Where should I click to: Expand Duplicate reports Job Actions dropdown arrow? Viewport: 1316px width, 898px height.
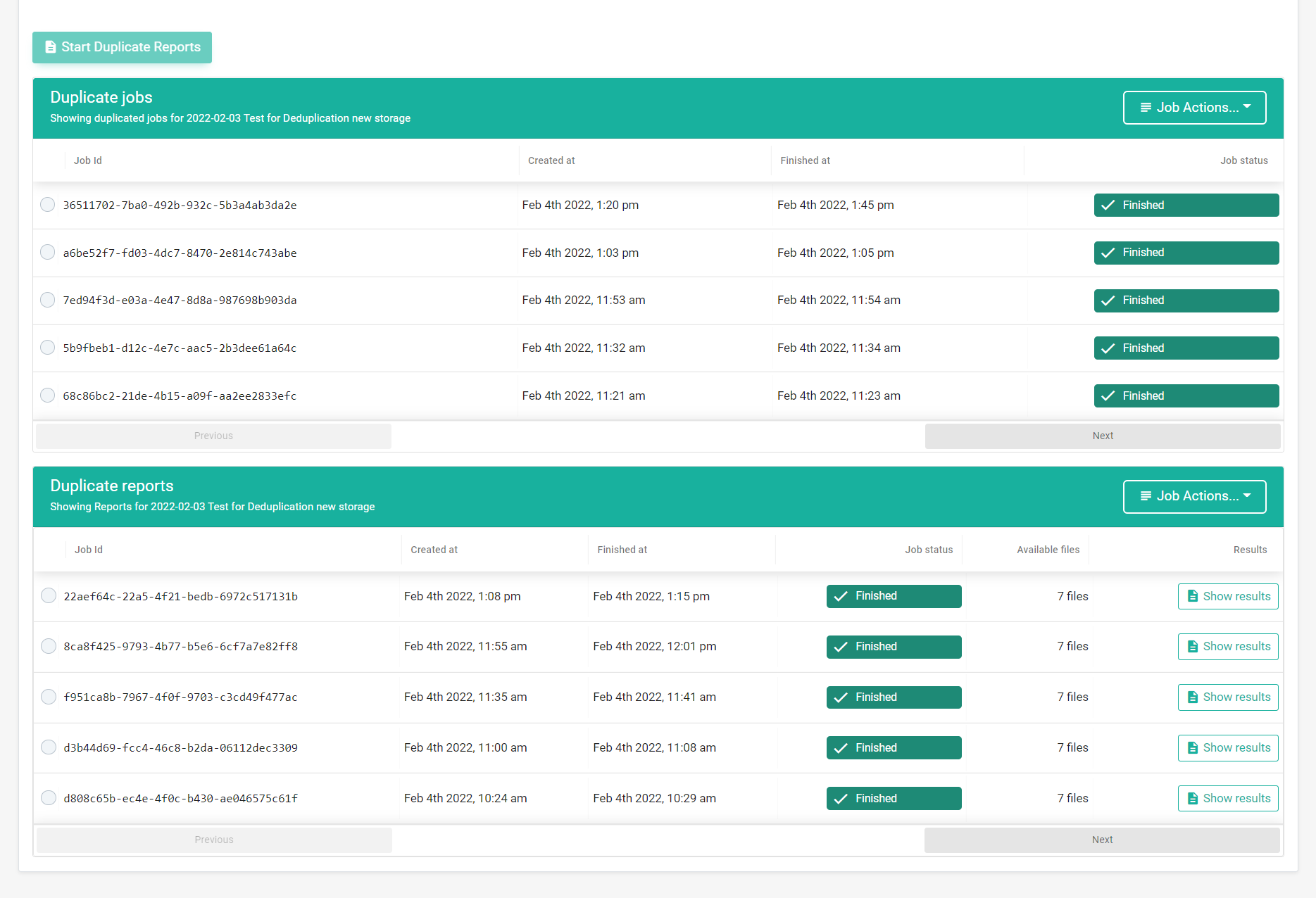click(x=1247, y=495)
